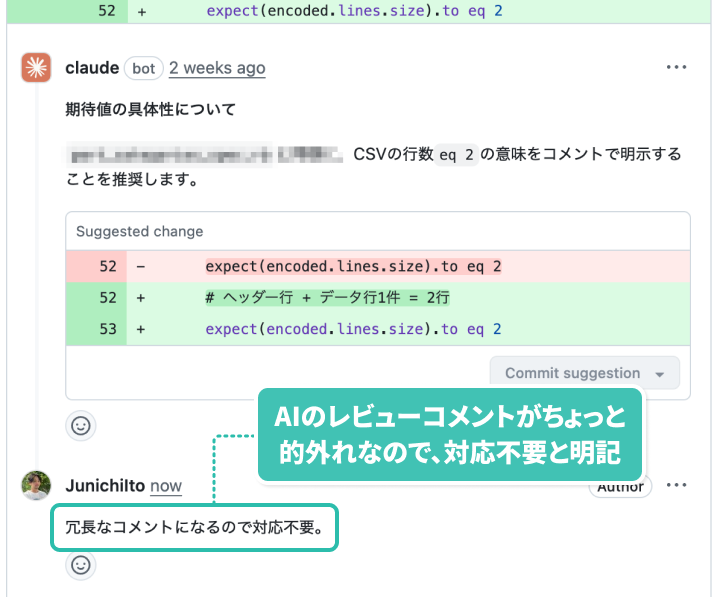This screenshot has width=720, height=597.
Task: Add emoji reaction to claude's comment
Action: (x=81, y=425)
